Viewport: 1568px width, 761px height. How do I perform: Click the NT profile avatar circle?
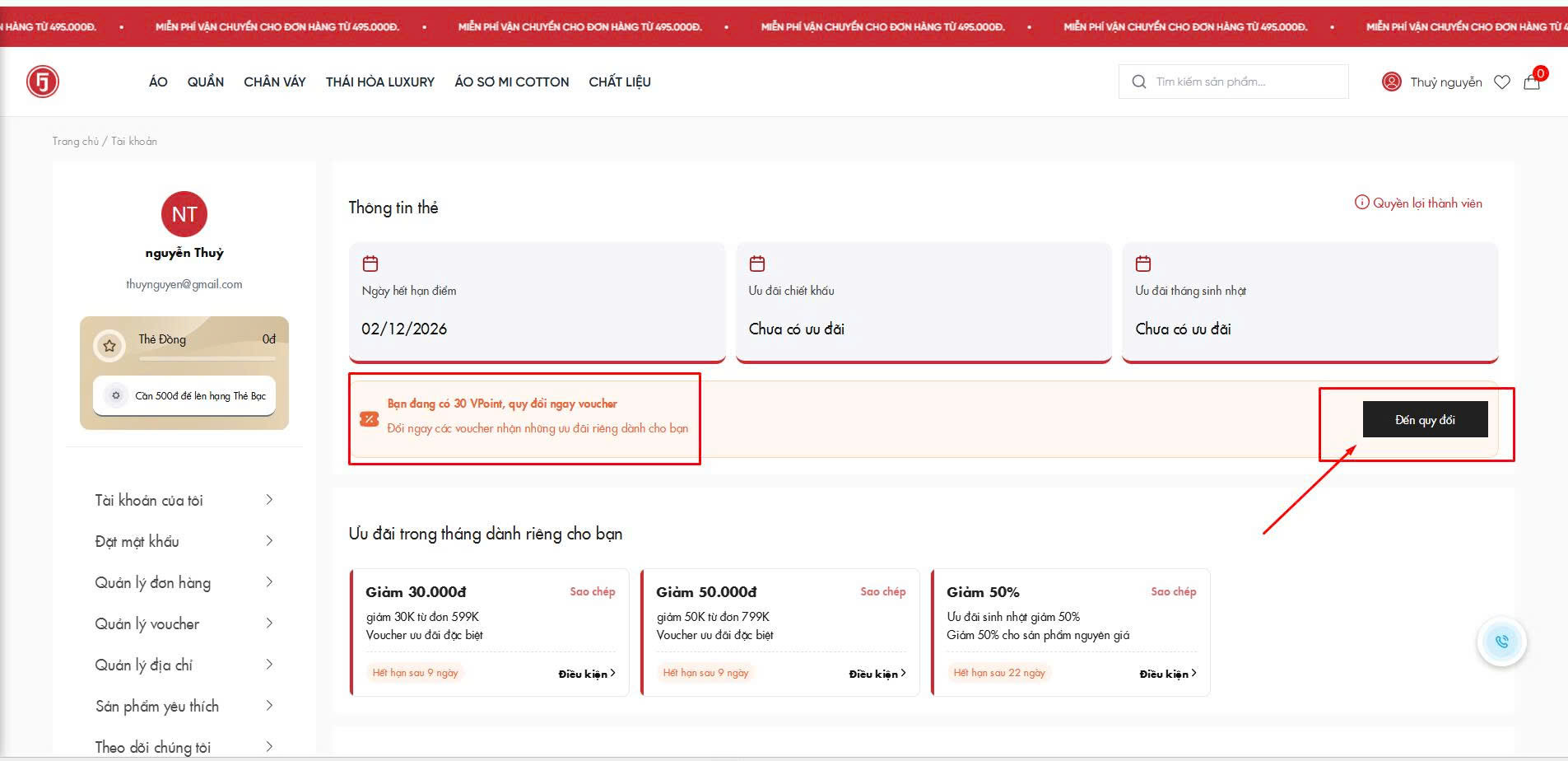(184, 214)
